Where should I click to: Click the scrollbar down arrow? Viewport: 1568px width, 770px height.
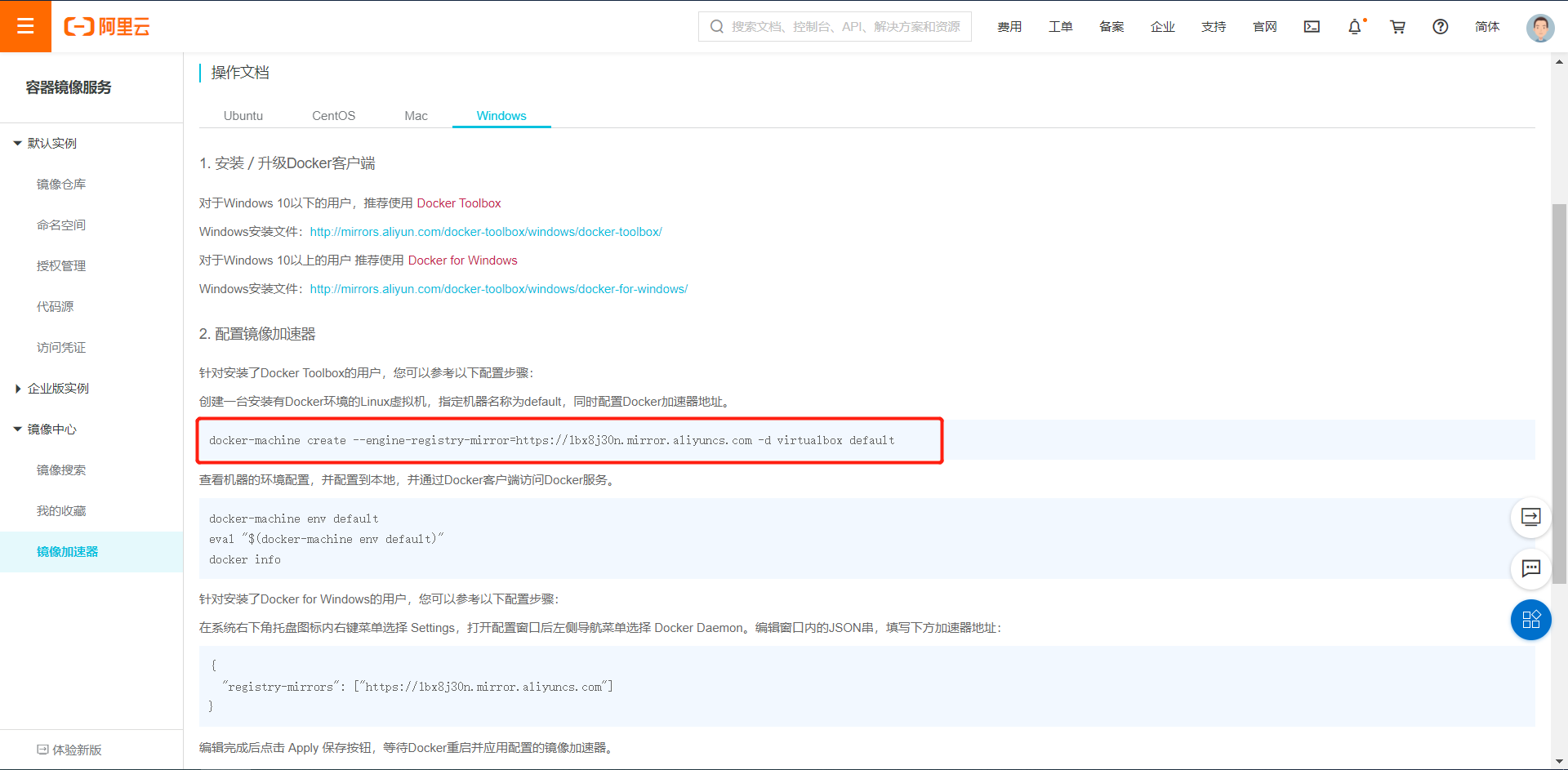tap(1559, 762)
